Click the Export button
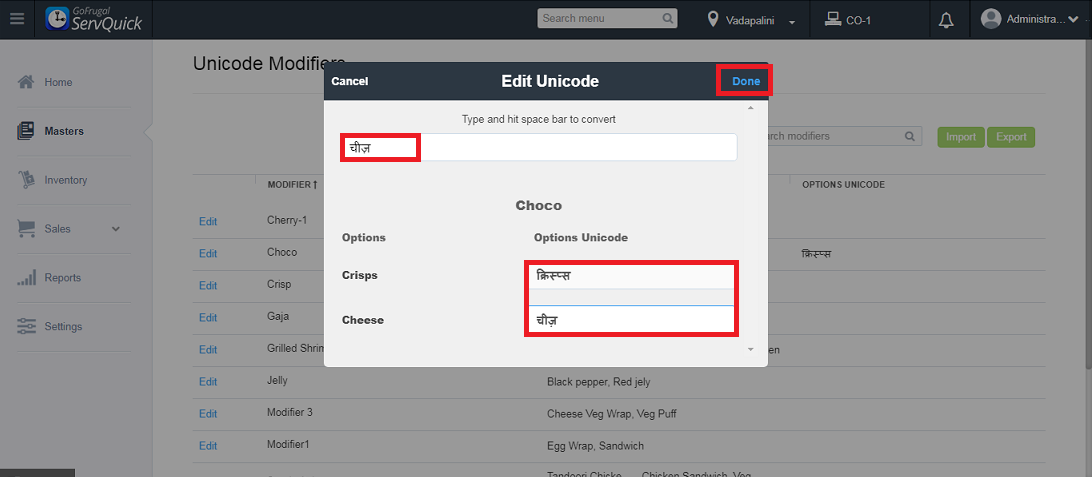 pos(1010,137)
